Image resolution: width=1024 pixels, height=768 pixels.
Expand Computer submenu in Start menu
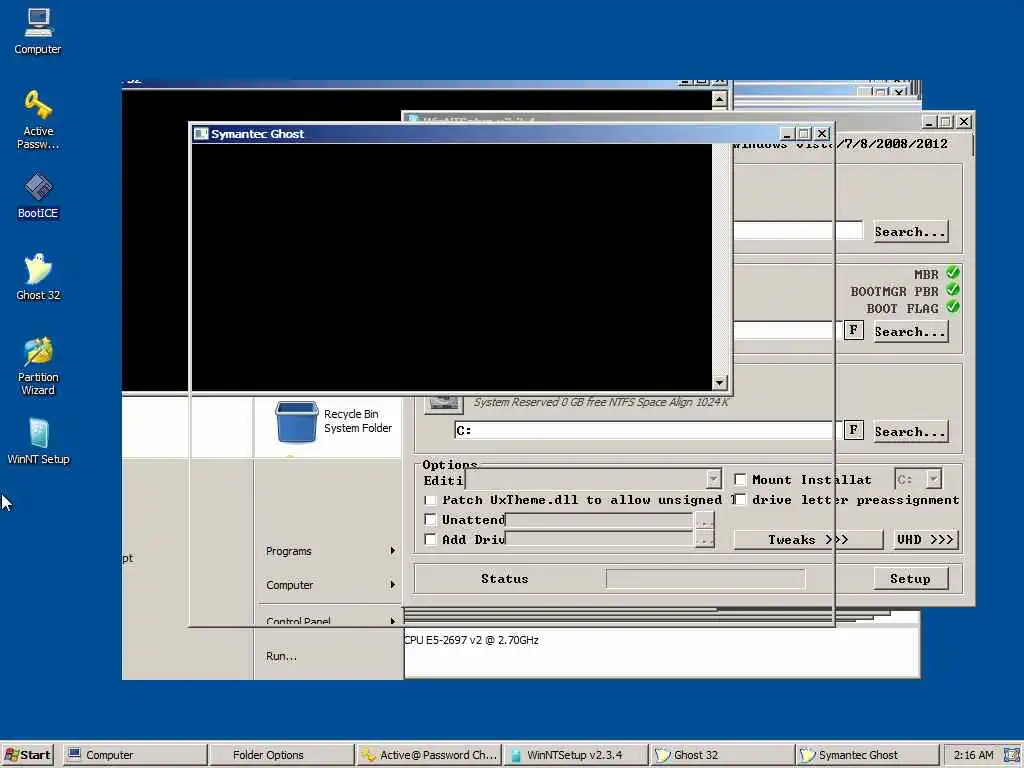click(x=330, y=585)
